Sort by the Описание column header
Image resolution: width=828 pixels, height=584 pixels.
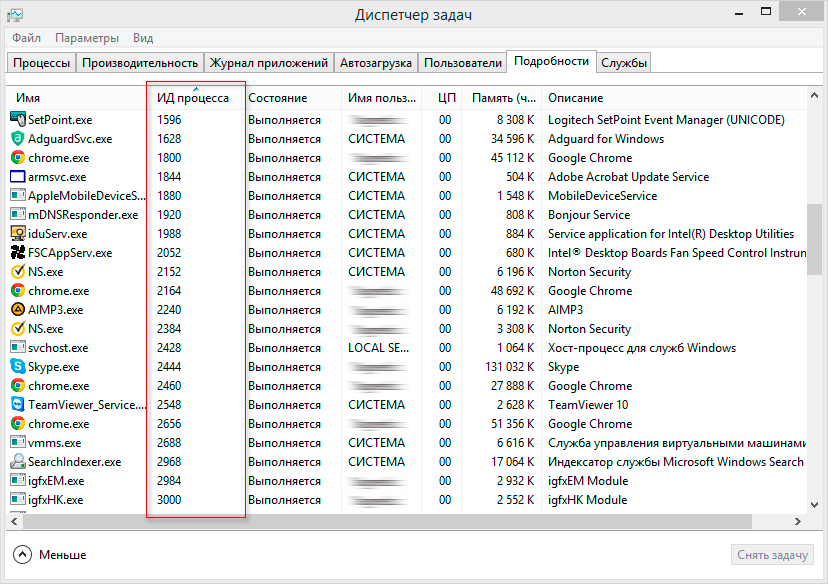click(x=674, y=98)
